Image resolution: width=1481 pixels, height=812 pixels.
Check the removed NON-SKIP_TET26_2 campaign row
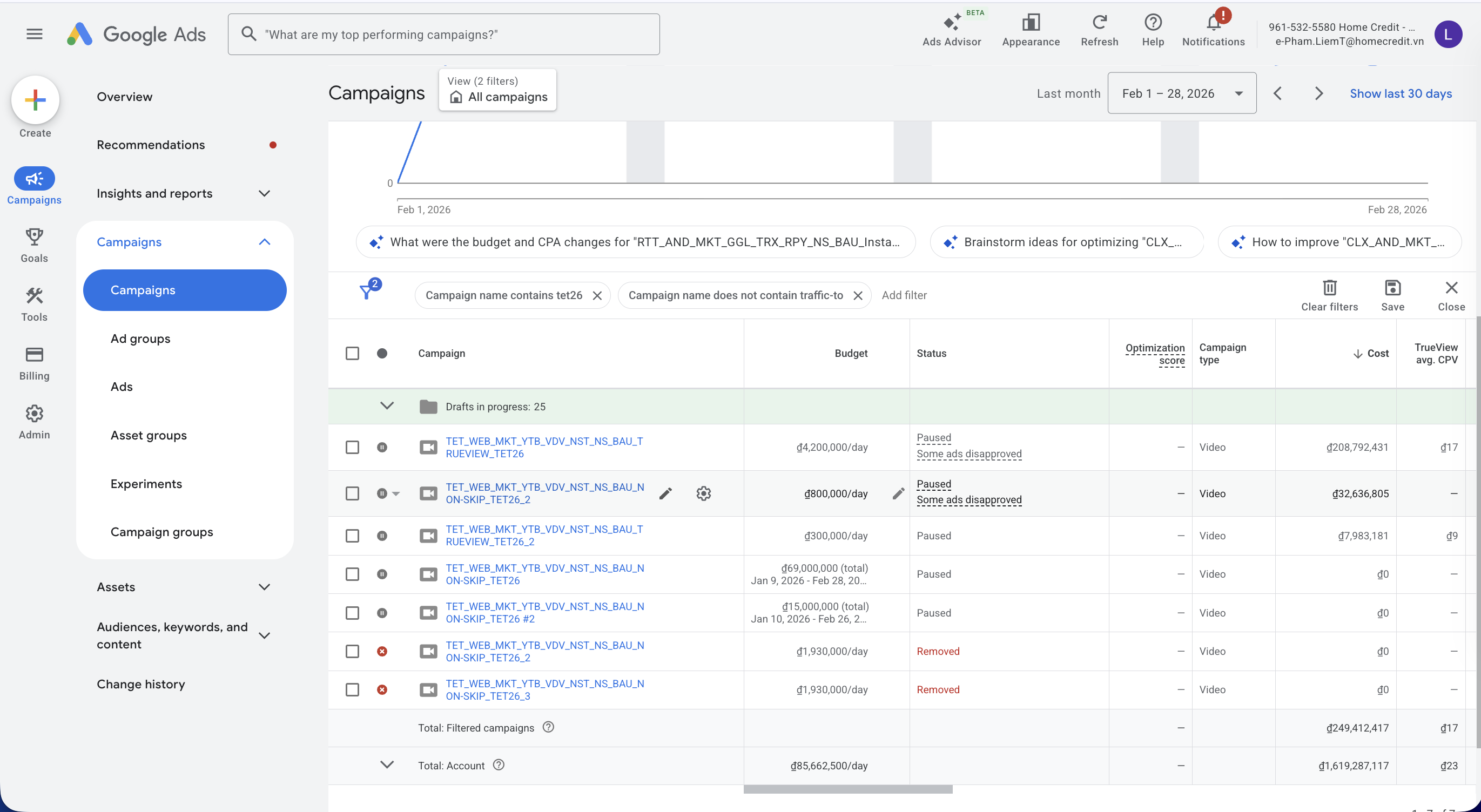coord(353,651)
